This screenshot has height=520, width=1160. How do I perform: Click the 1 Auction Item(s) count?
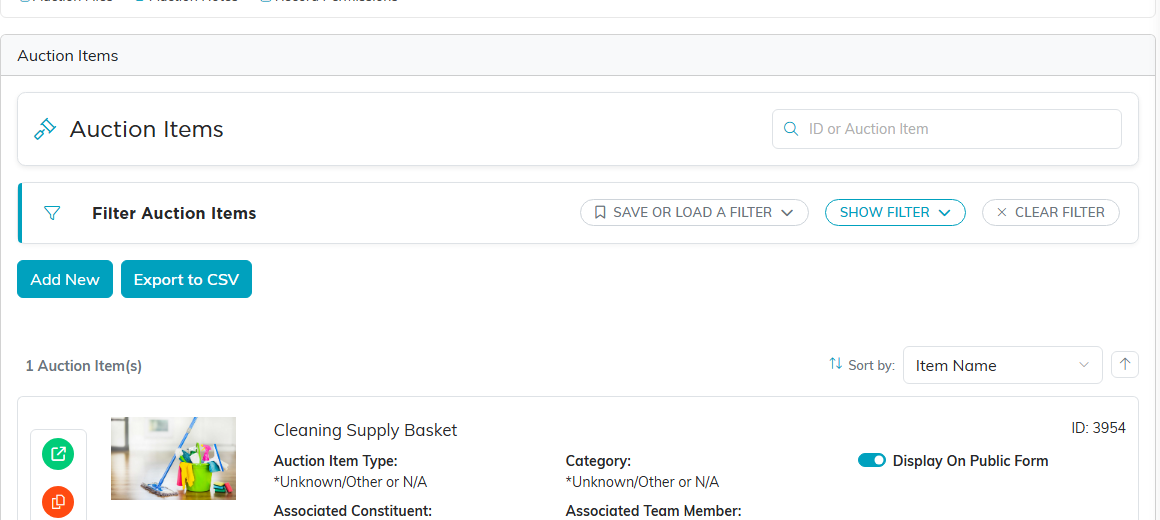pyautogui.click(x=84, y=365)
